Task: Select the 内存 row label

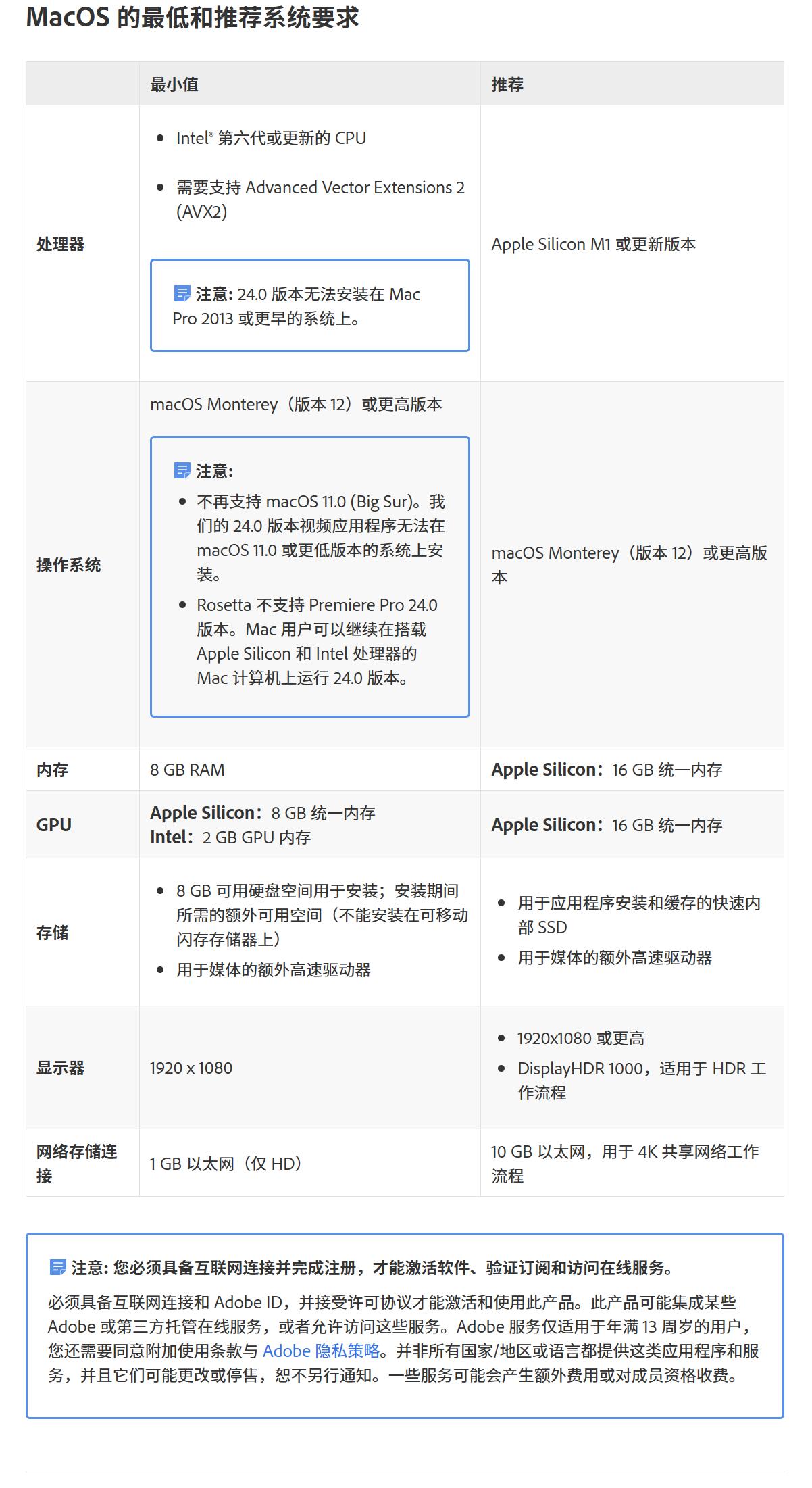Action: coord(52,770)
